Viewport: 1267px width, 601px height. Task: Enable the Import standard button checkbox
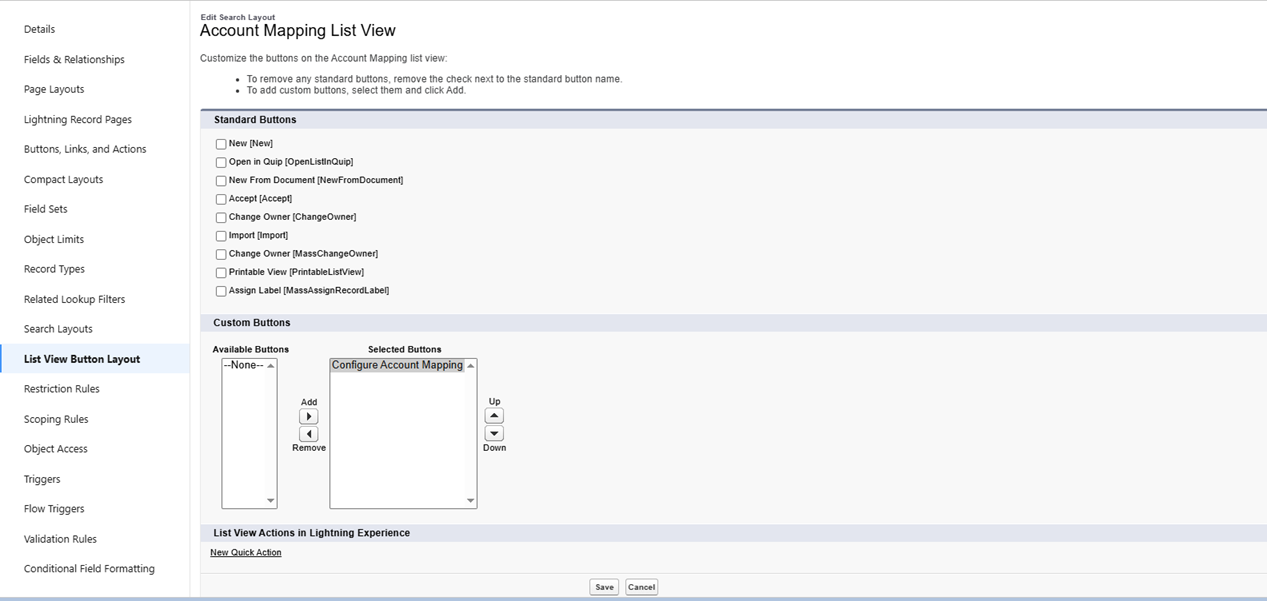221,236
